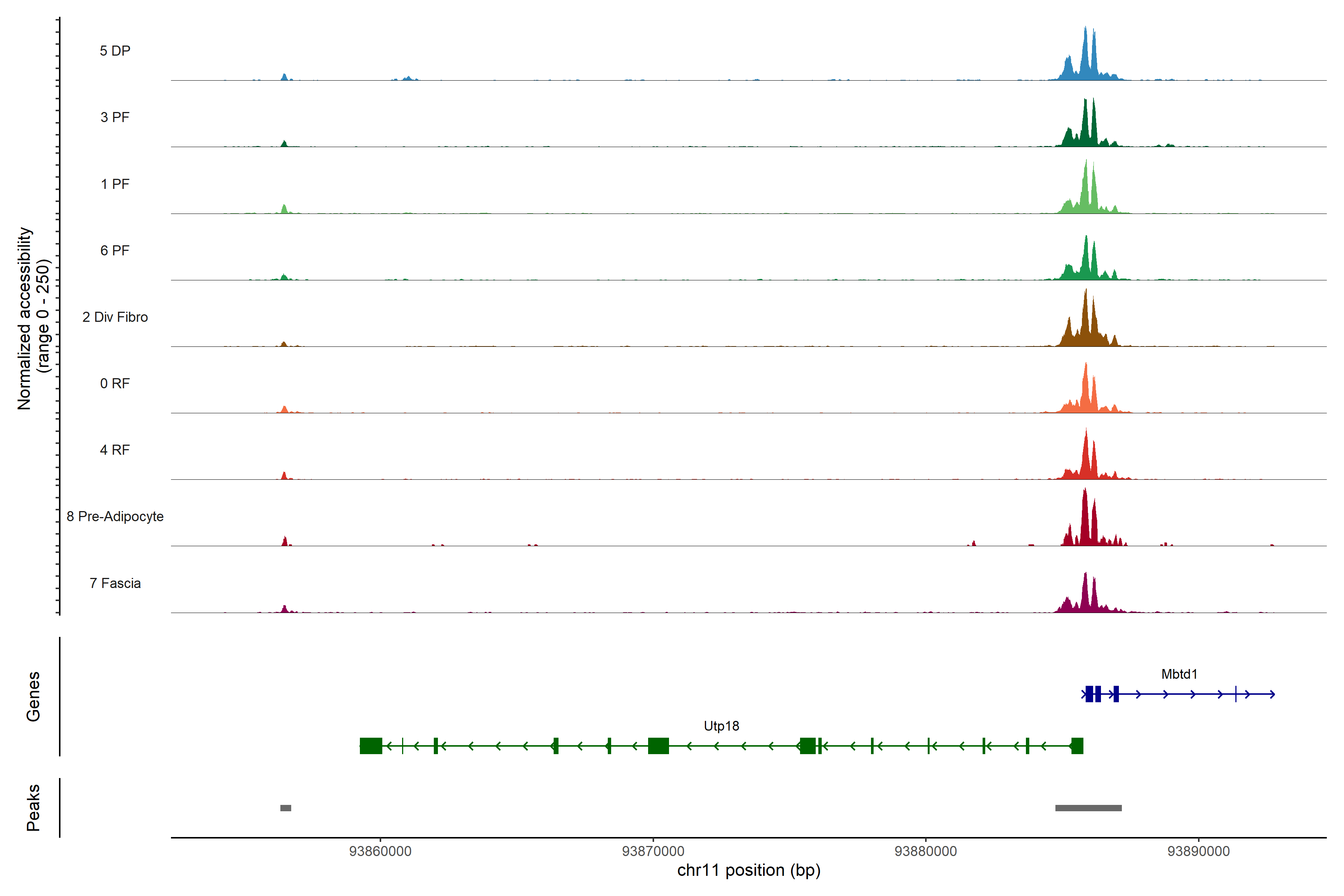Click the 2 Div Fibro track label

pos(115,317)
